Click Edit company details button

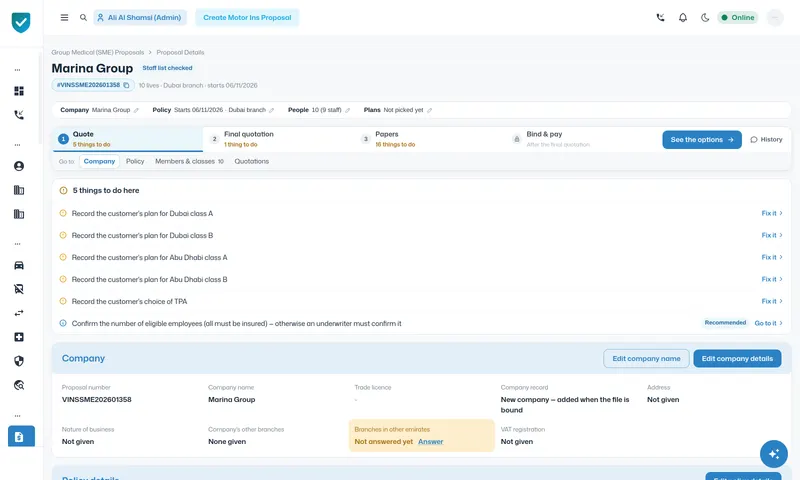[737, 359]
